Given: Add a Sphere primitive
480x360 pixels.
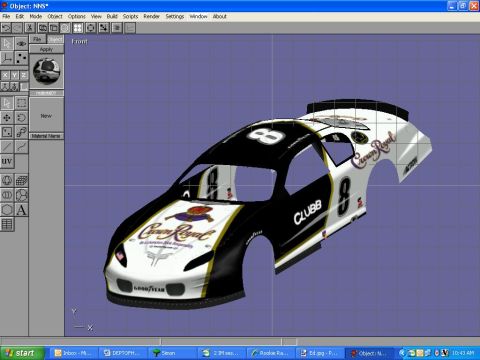Looking at the screenshot, I should tap(7, 180).
